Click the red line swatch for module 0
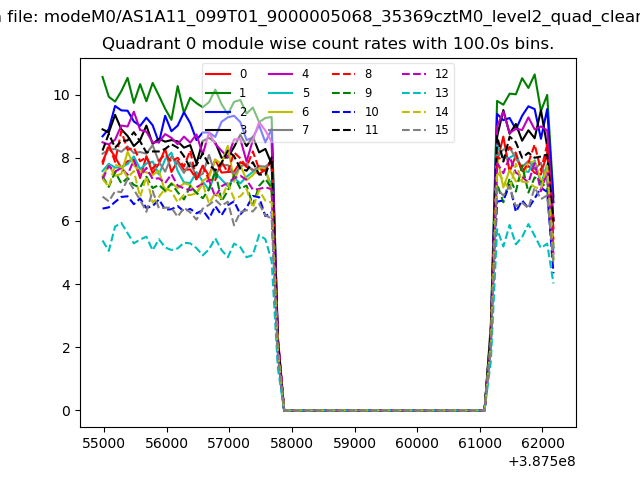The image size is (640, 480). 219,74
